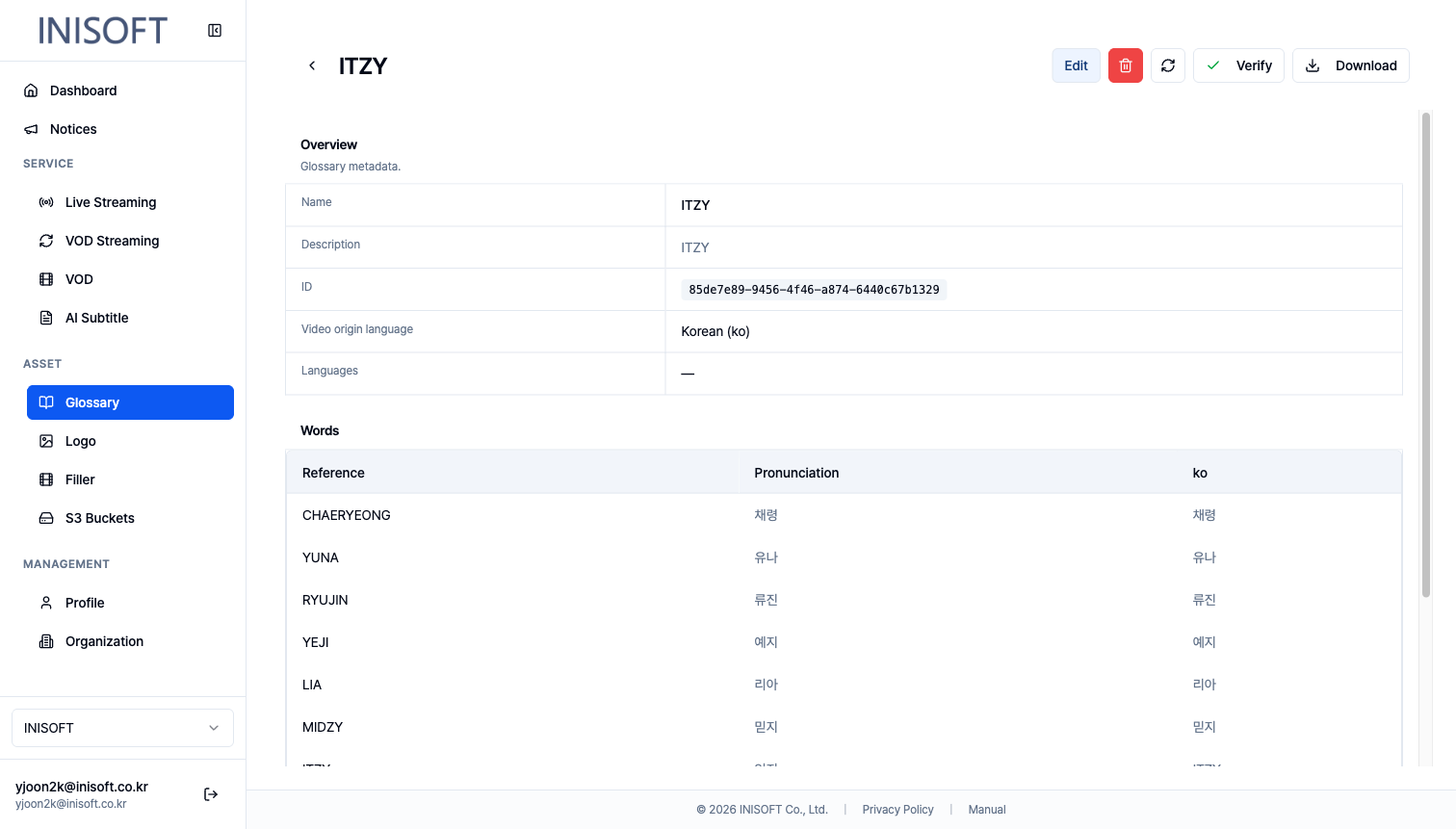Click the Words section heading
This screenshot has height=829, width=1456.
click(x=320, y=430)
